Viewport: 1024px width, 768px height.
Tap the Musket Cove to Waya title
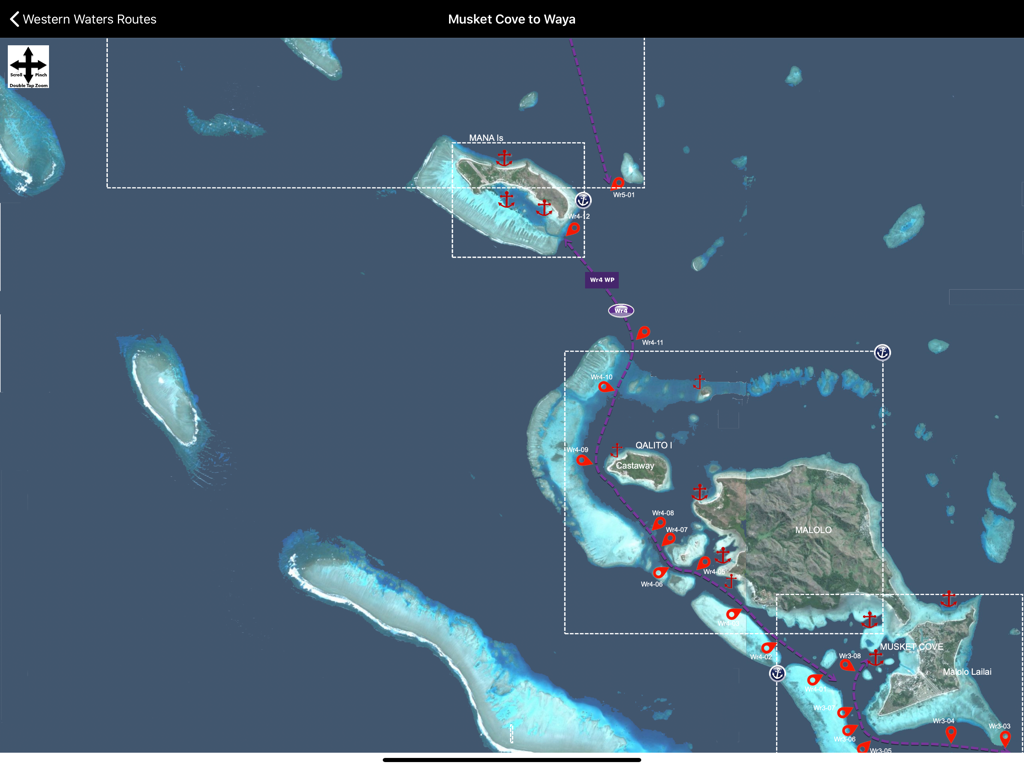coord(511,18)
